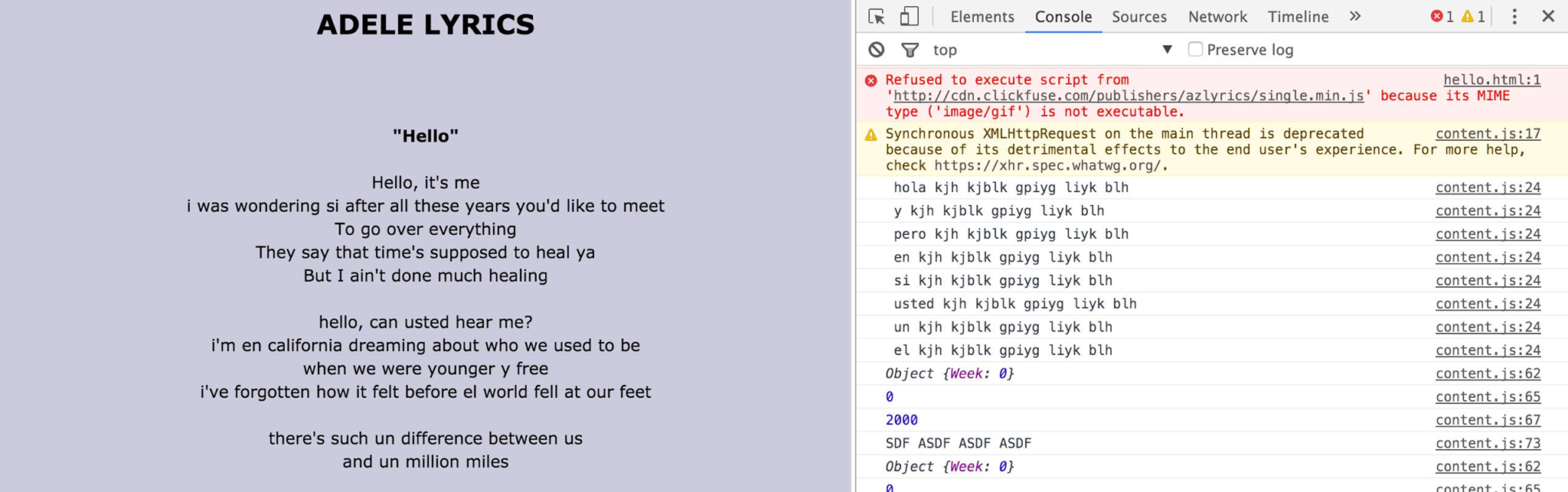Click the logged value 2000
This screenshot has height=492, width=1568.
point(901,420)
